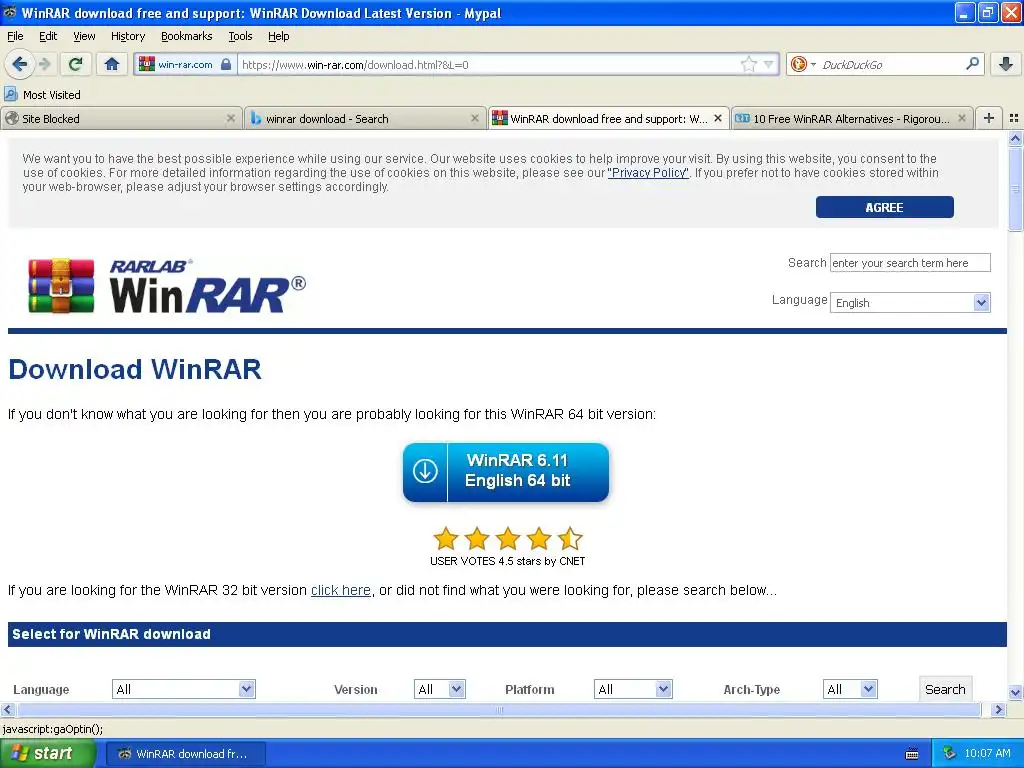Open the History menu

tap(128, 36)
